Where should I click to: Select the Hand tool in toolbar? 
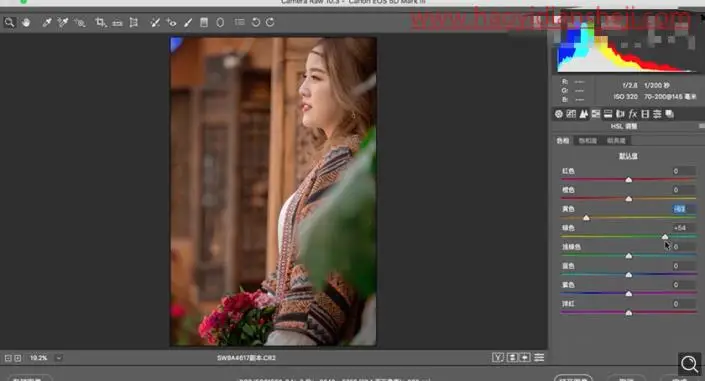26,22
